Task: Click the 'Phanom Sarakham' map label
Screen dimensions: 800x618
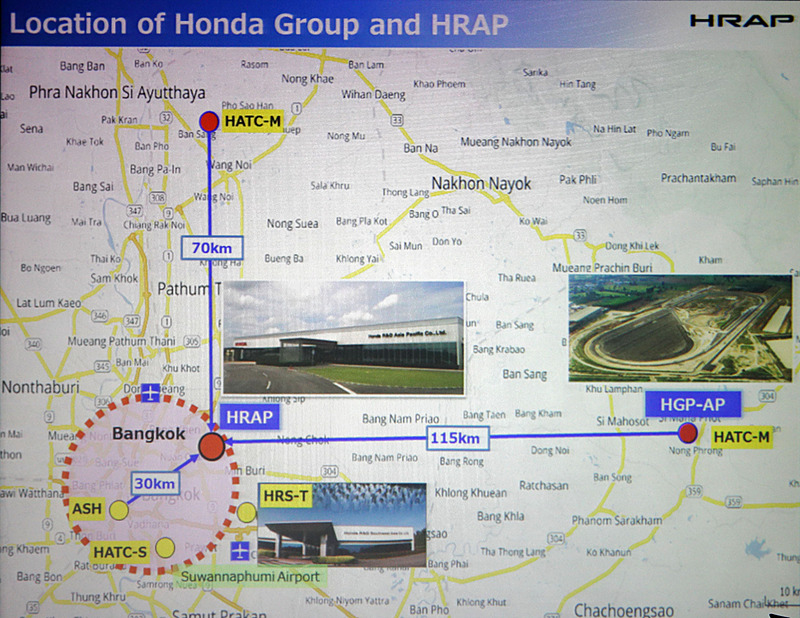Action: pos(617,521)
